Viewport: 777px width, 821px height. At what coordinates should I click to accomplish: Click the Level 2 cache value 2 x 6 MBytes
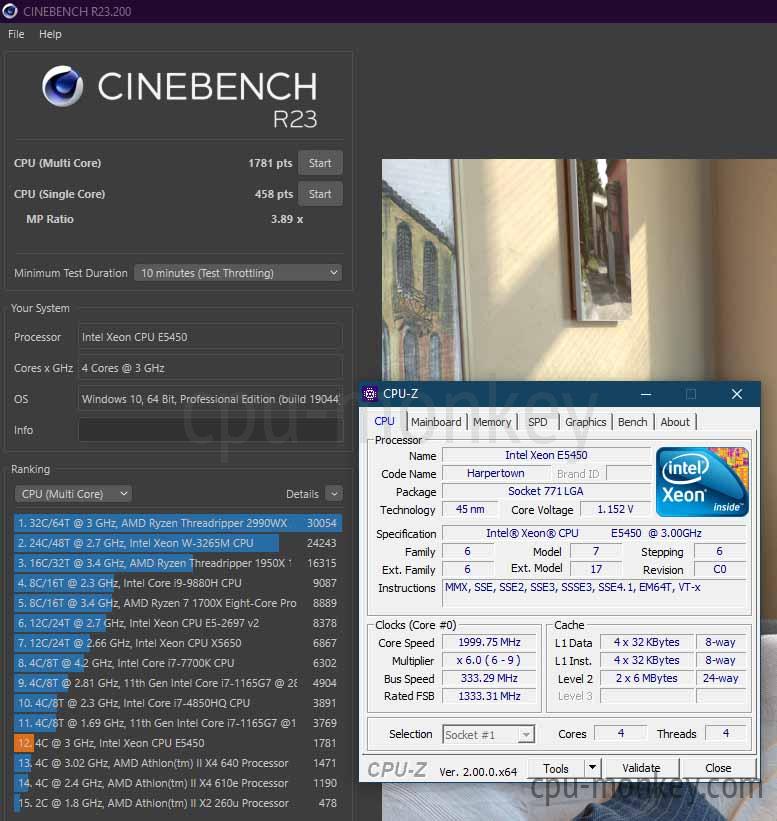pyautogui.click(x=647, y=678)
